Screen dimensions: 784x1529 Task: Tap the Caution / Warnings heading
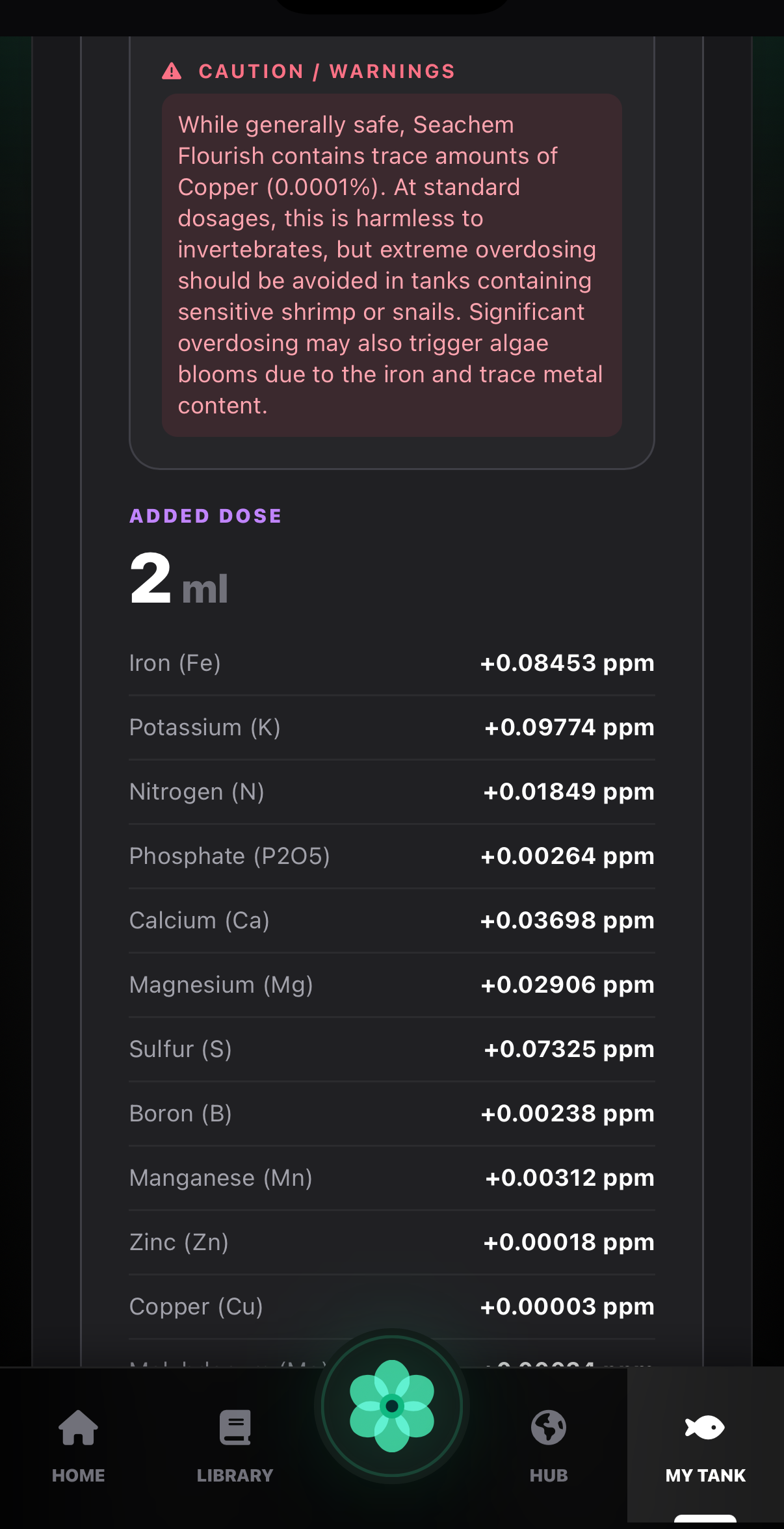pos(326,72)
